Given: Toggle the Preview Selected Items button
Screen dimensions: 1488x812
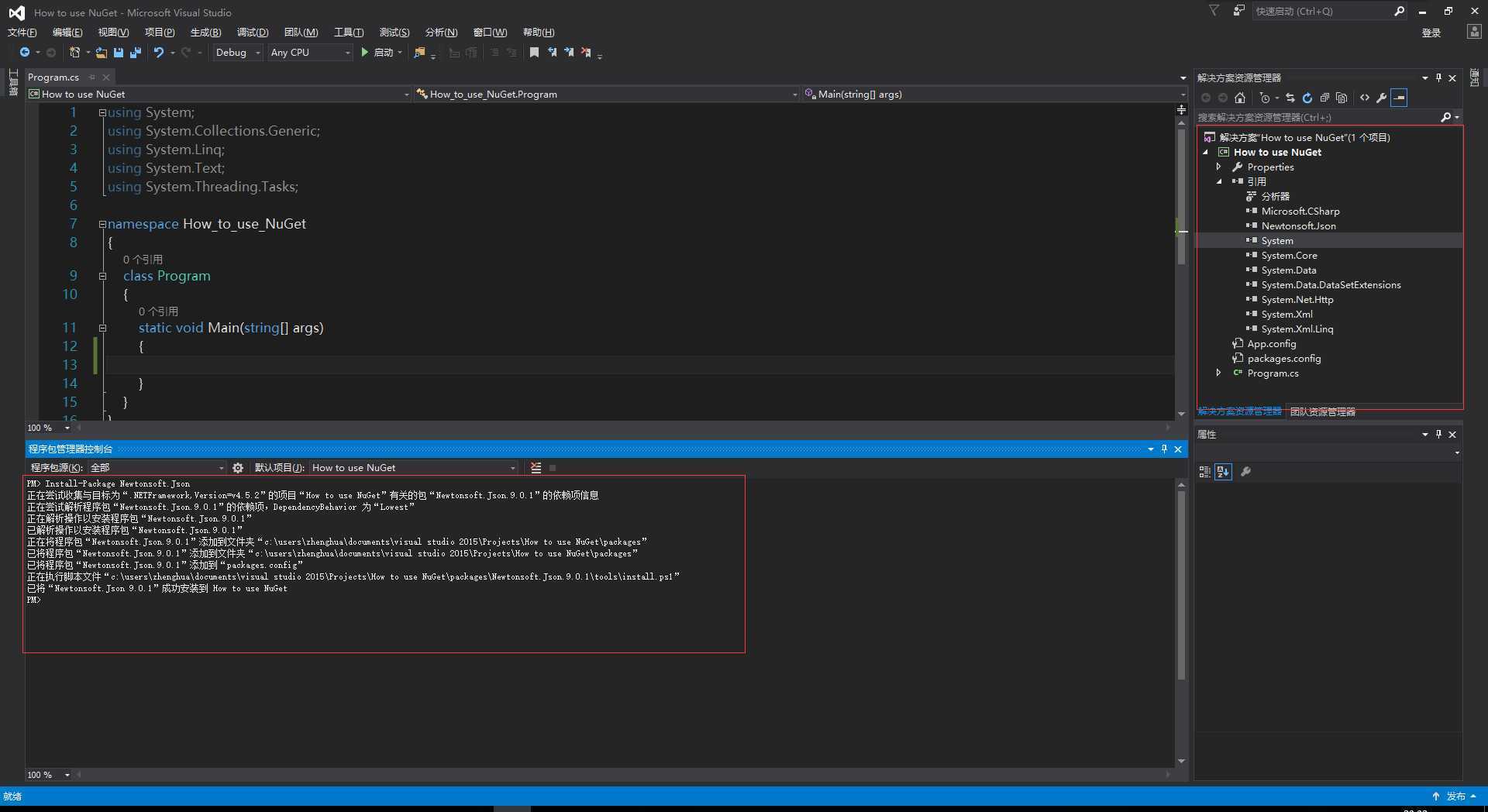Looking at the screenshot, I should point(1399,98).
